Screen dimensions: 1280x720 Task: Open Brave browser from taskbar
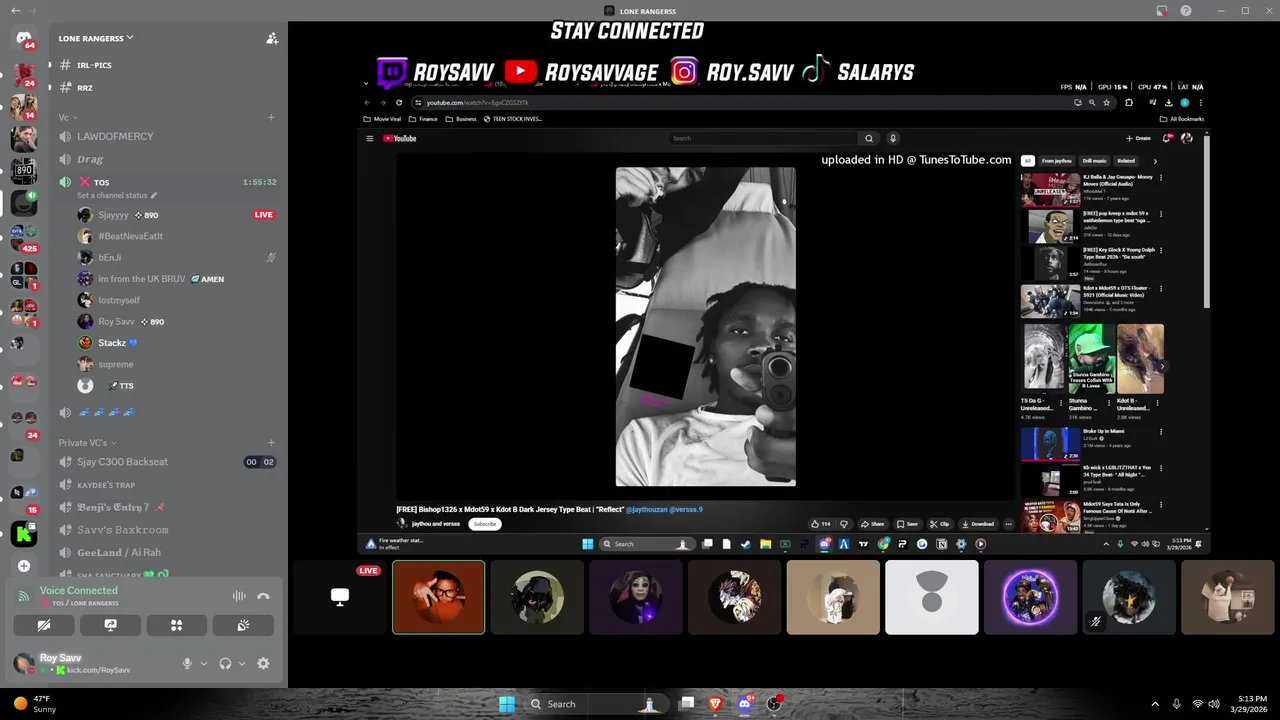point(715,704)
